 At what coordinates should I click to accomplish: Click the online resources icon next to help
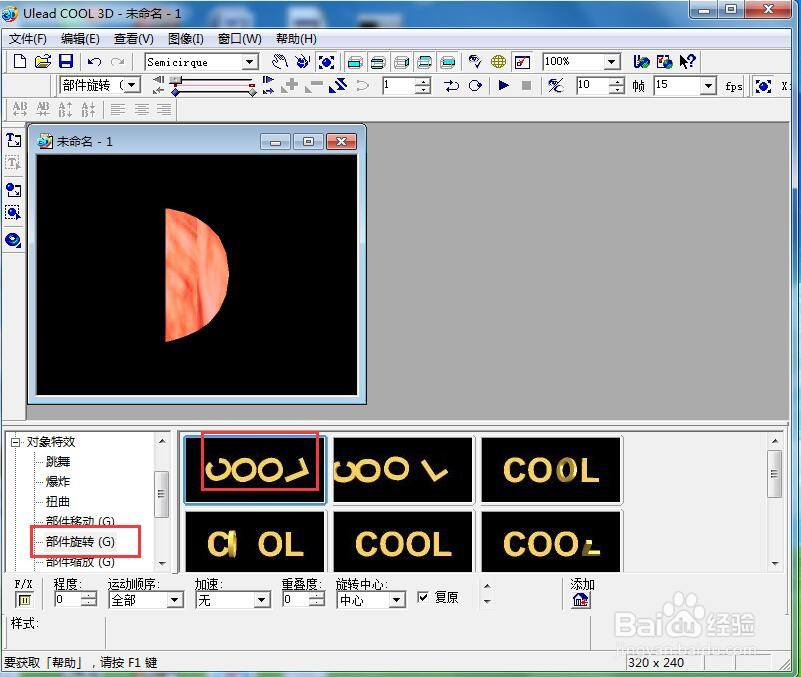pyautogui.click(x=664, y=62)
